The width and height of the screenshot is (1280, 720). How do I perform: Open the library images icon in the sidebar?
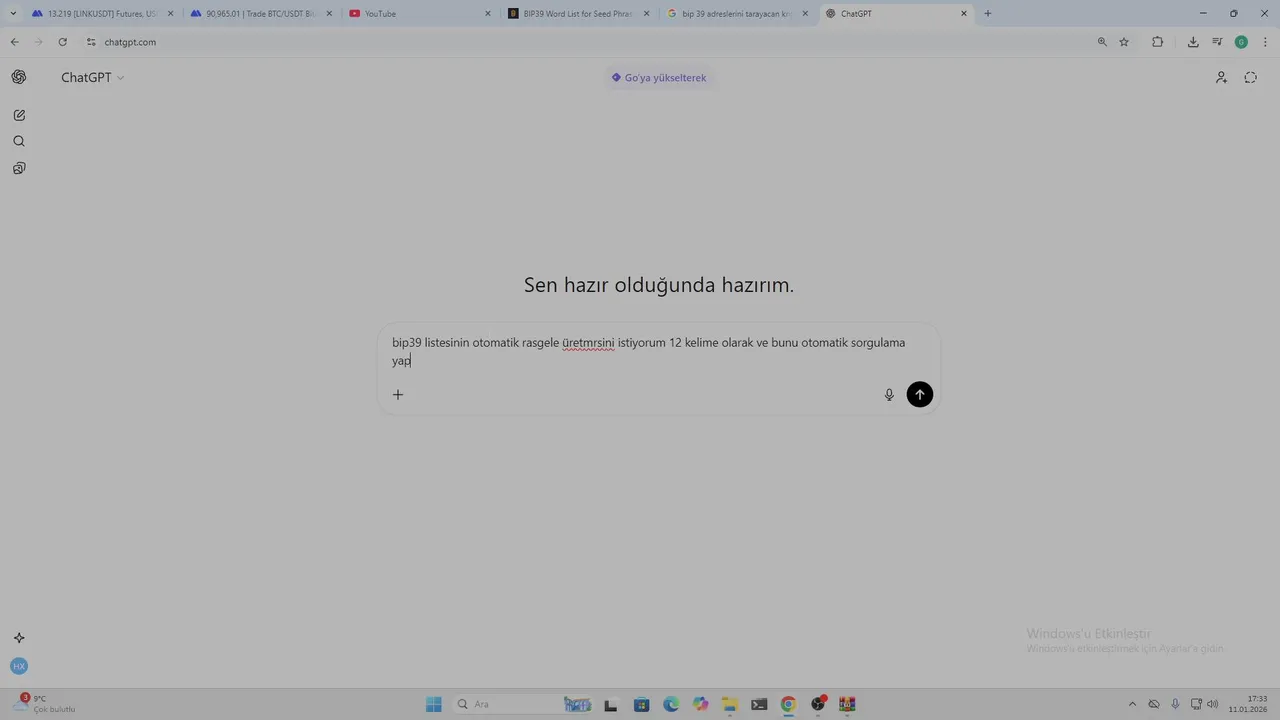19,168
